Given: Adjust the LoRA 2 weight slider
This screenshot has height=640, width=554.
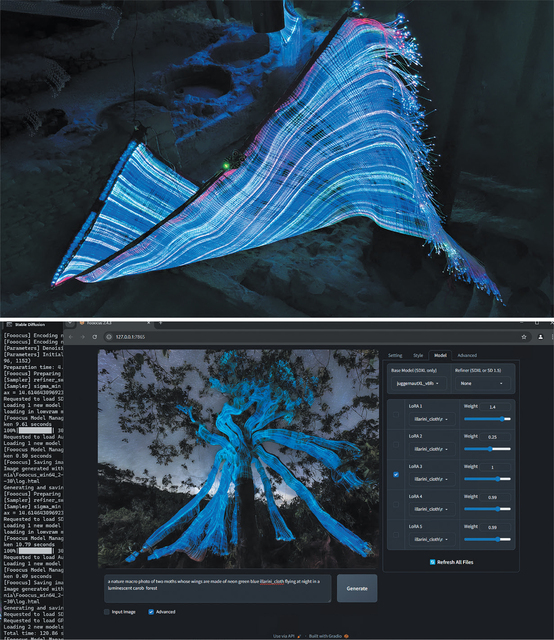Looking at the screenshot, I should 487,449.
